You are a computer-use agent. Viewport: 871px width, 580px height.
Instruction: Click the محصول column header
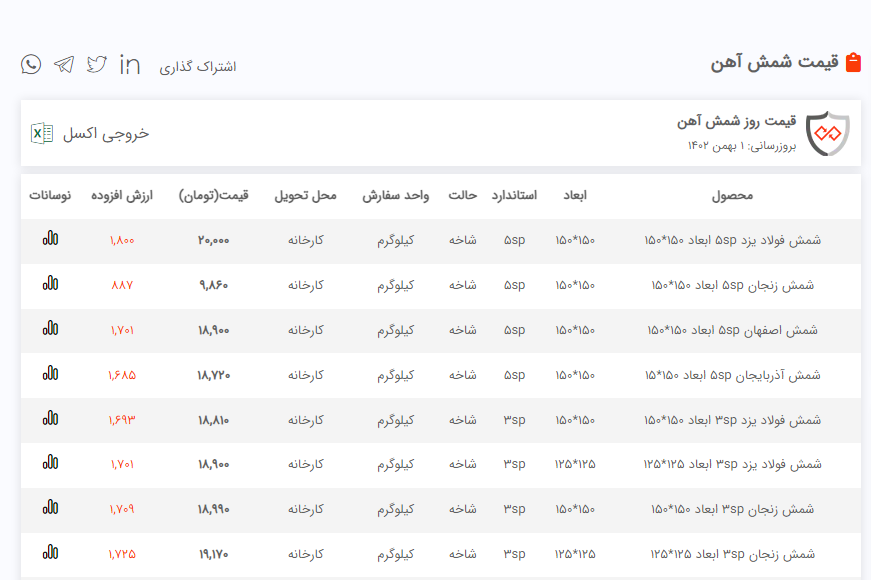click(732, 195)
